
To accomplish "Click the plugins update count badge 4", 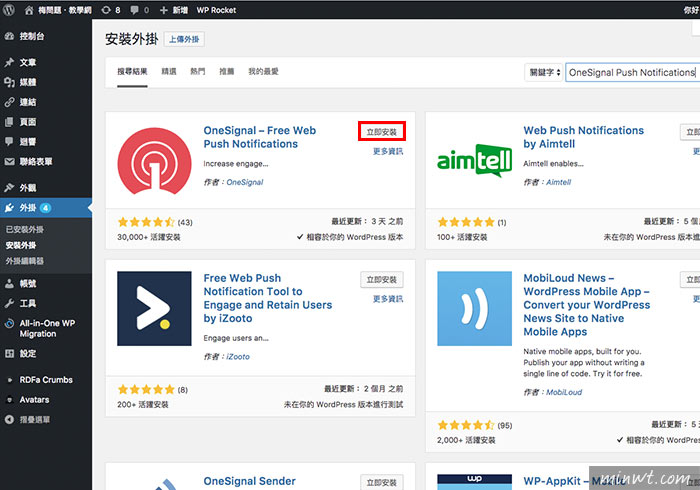I will [x=46, y=208].
